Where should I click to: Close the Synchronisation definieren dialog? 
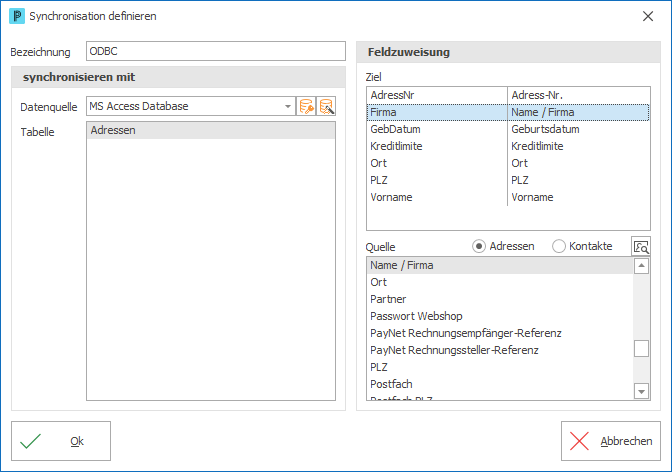[648, 16]
